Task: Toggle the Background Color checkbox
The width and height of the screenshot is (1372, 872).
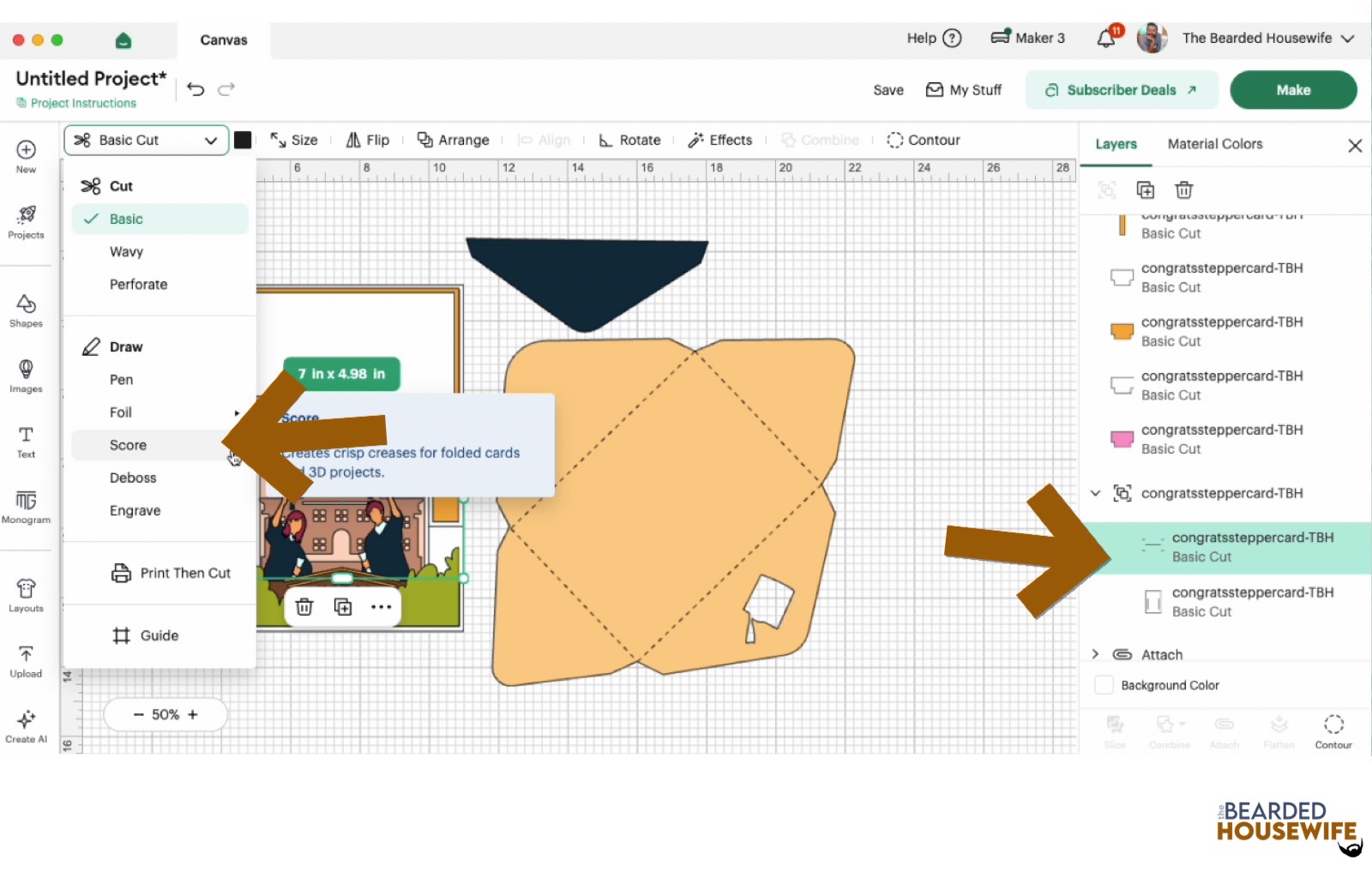Action: click(x=1104, y=685)
